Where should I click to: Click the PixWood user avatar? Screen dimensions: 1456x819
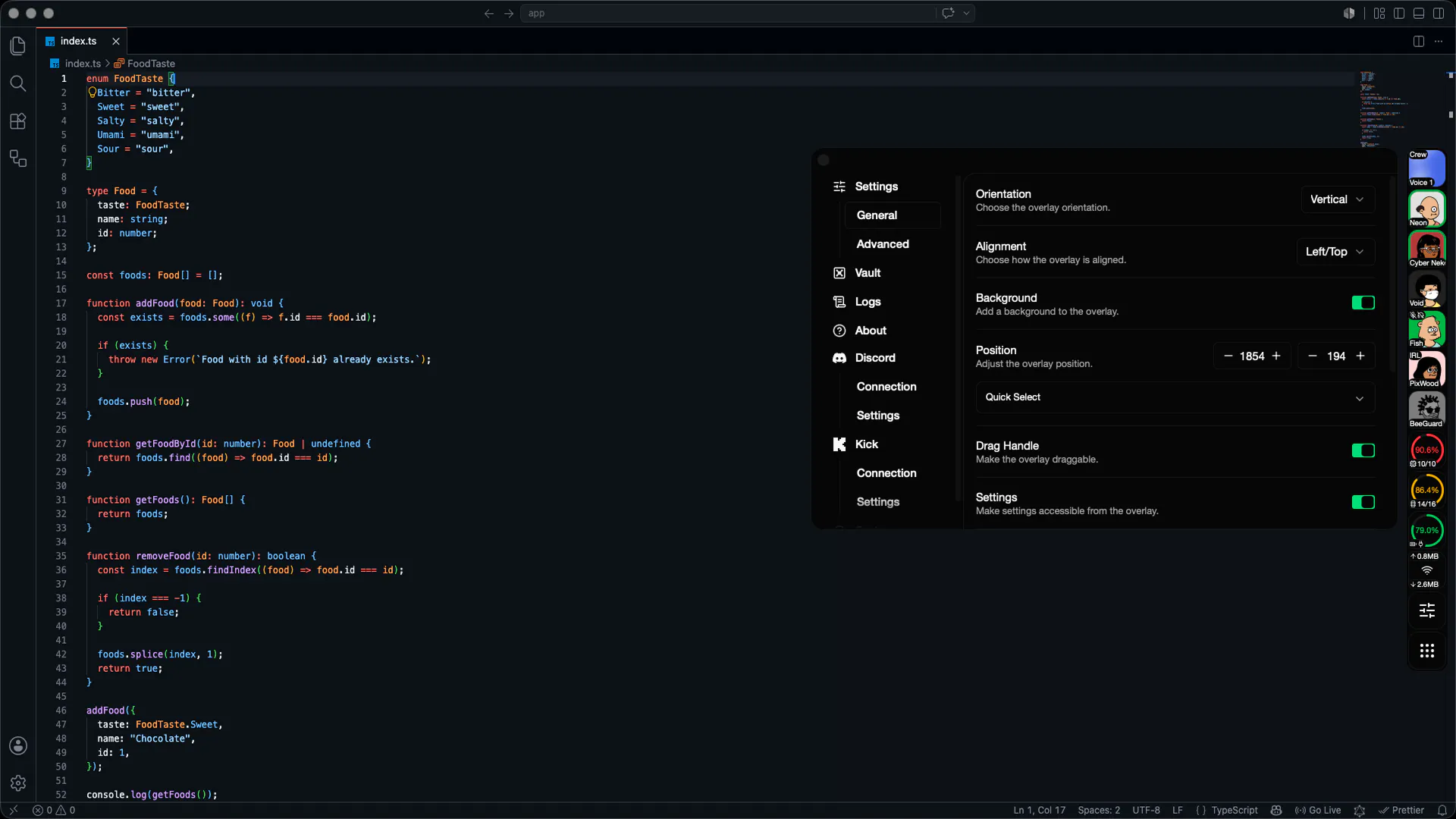(x=1427, y=369)
